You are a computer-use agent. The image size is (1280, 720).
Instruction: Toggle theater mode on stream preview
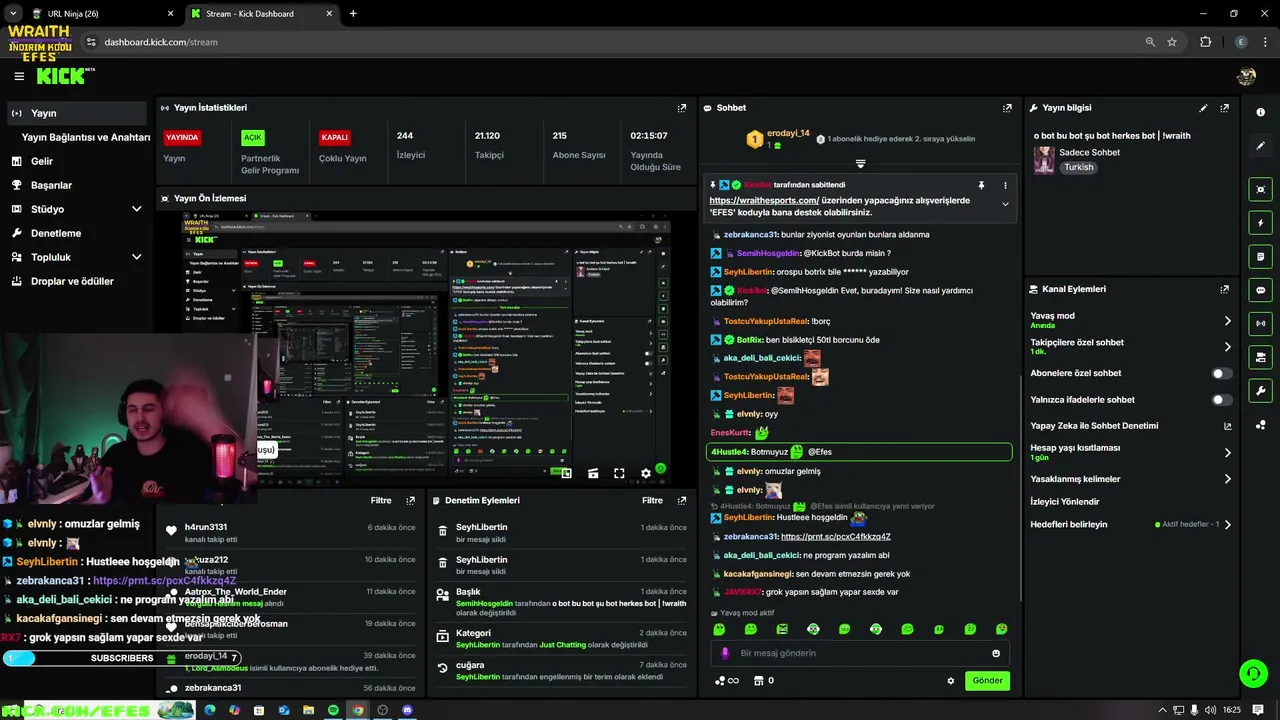(593, 474)
